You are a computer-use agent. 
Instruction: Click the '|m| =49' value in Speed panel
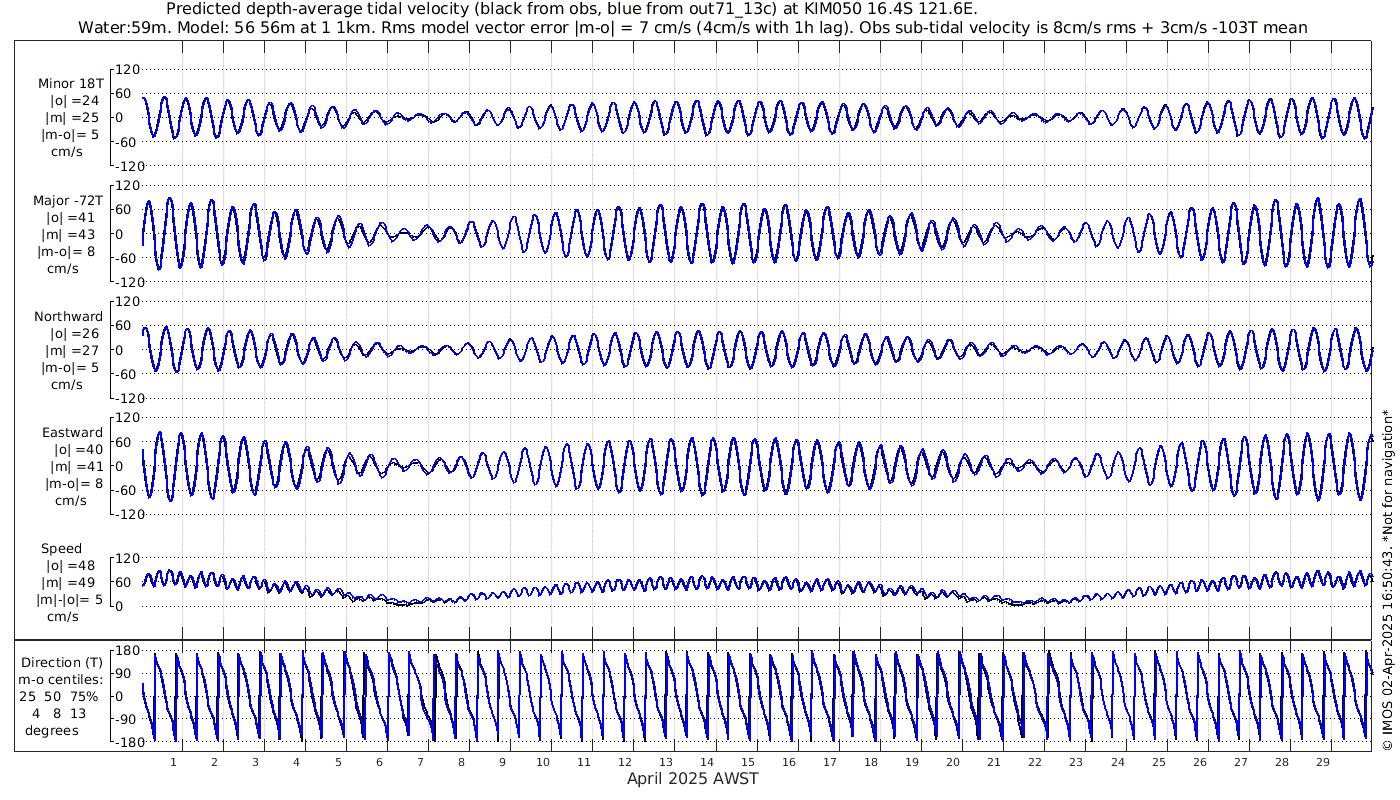(x=72, y=583)
